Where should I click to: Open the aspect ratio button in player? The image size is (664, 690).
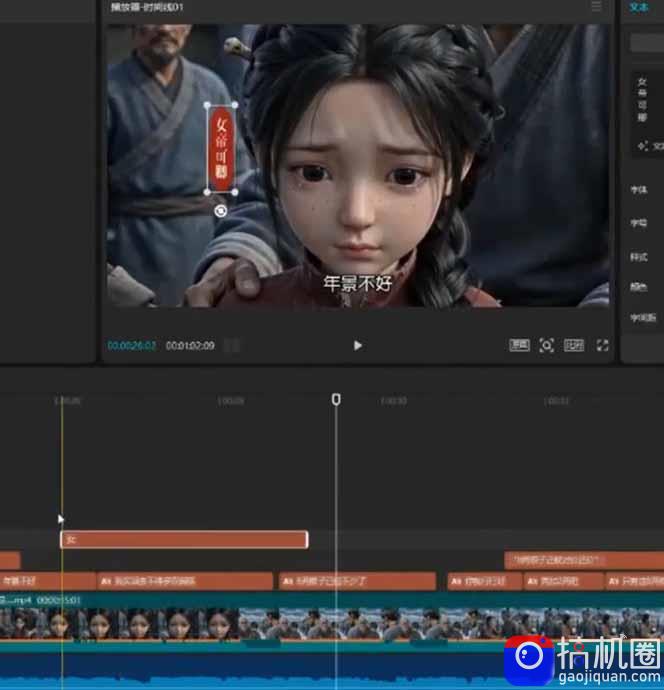[574, 345]
